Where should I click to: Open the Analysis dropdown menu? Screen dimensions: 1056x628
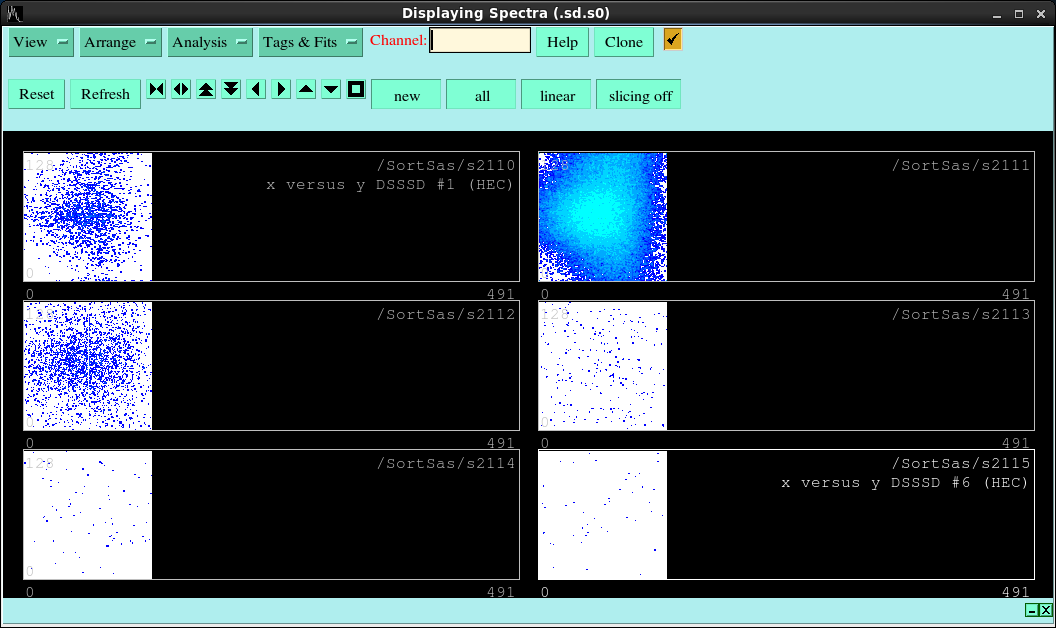pos(210,42)
